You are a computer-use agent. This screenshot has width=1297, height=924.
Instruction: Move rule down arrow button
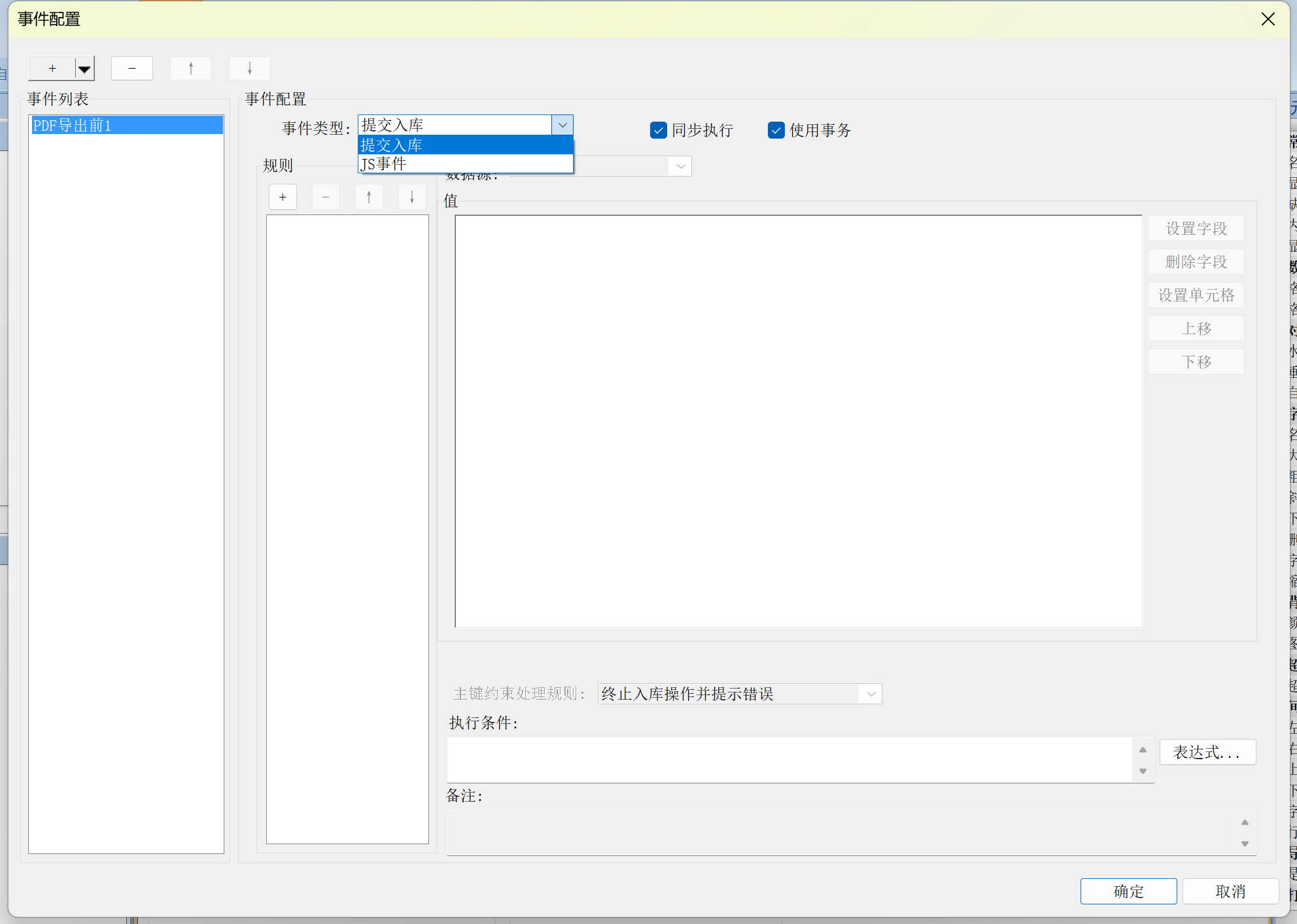point(412,197)
